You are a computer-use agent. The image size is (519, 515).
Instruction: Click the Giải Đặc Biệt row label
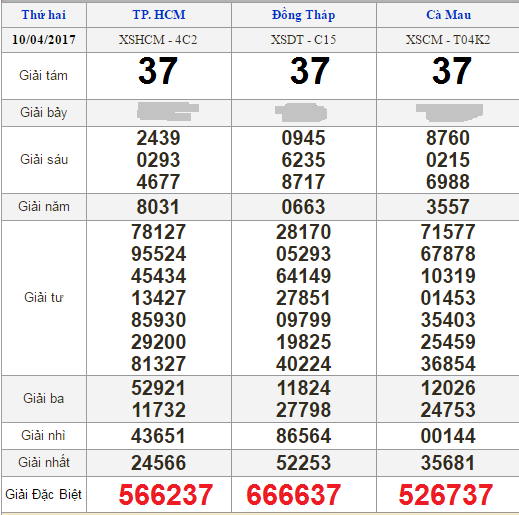pyautogui.click(x=43, y=494)
